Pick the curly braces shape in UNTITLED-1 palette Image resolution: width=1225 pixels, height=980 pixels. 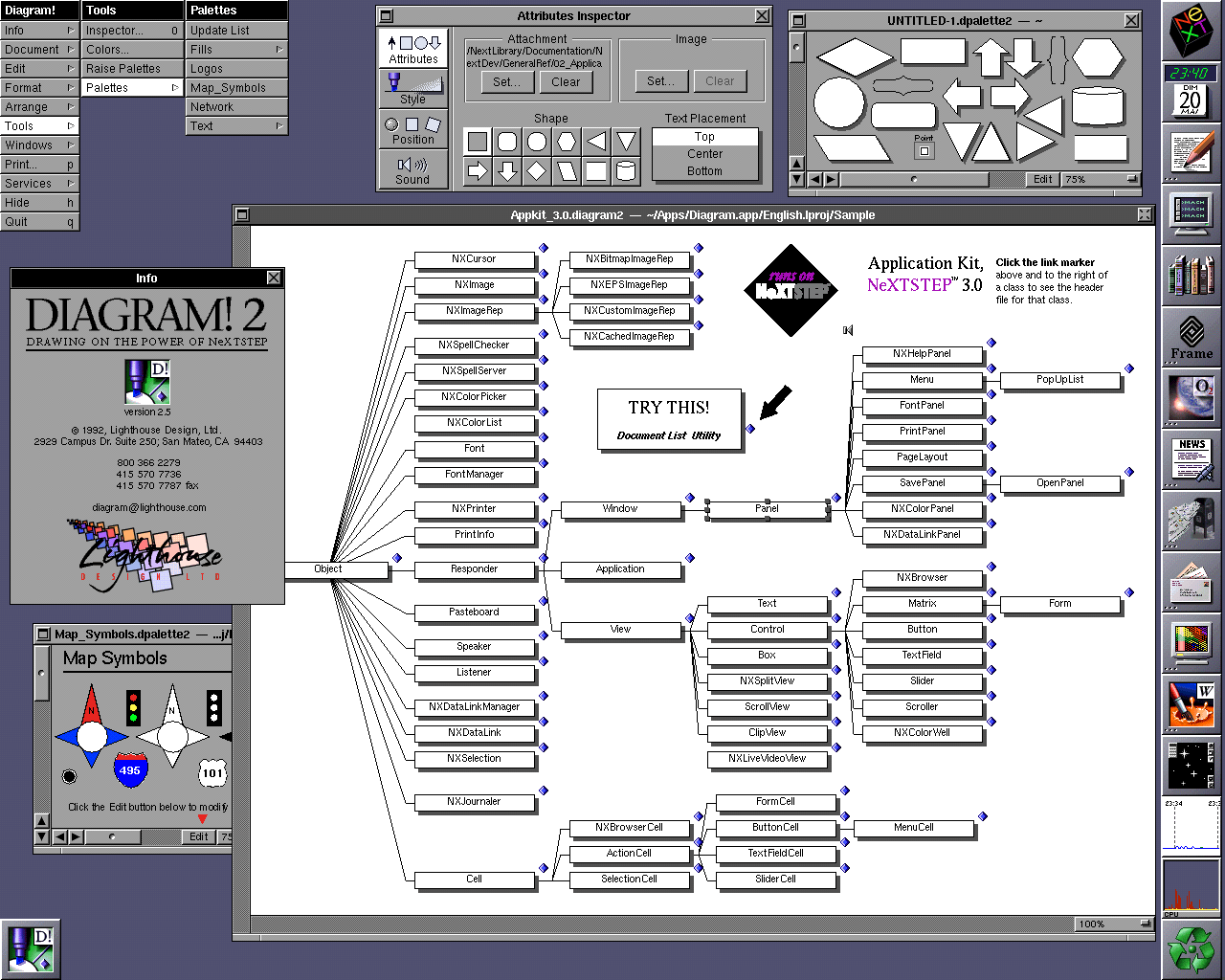tap(1057, 59)
